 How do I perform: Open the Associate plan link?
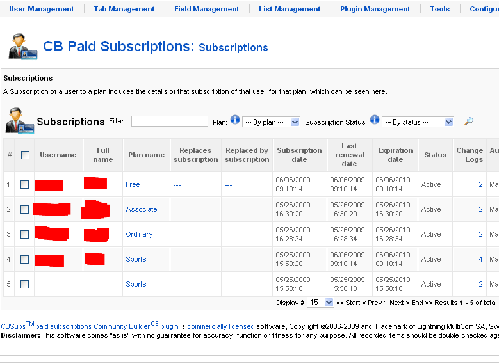(x=141, y=209)
